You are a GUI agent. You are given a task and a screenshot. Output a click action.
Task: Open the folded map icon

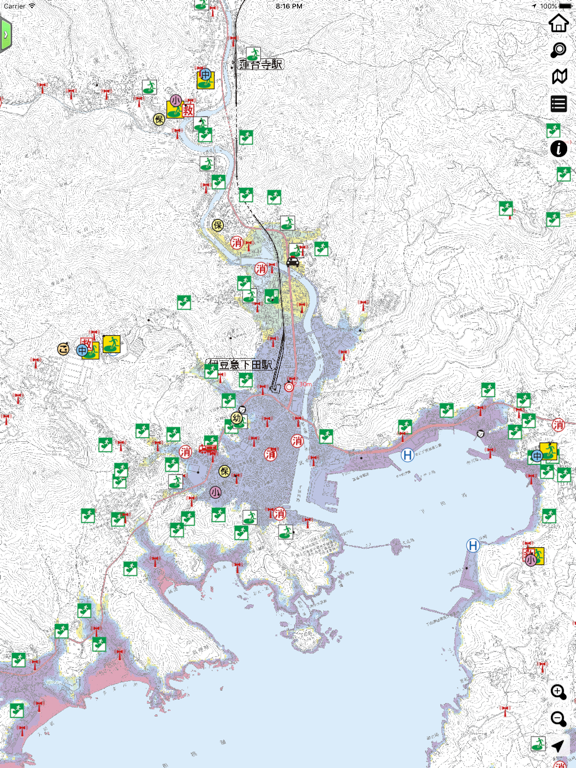(x=559, y=76)
